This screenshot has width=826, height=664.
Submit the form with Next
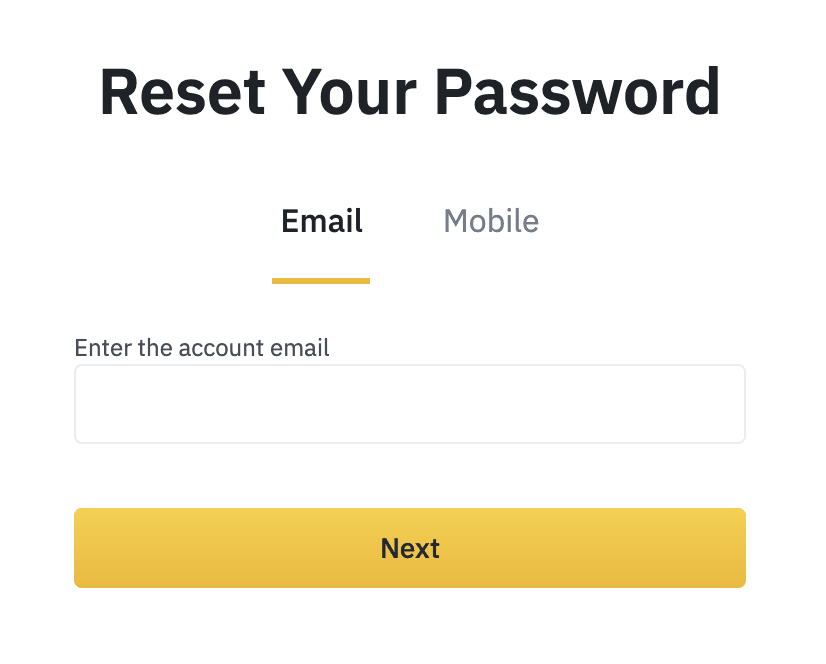coord(409,548)
